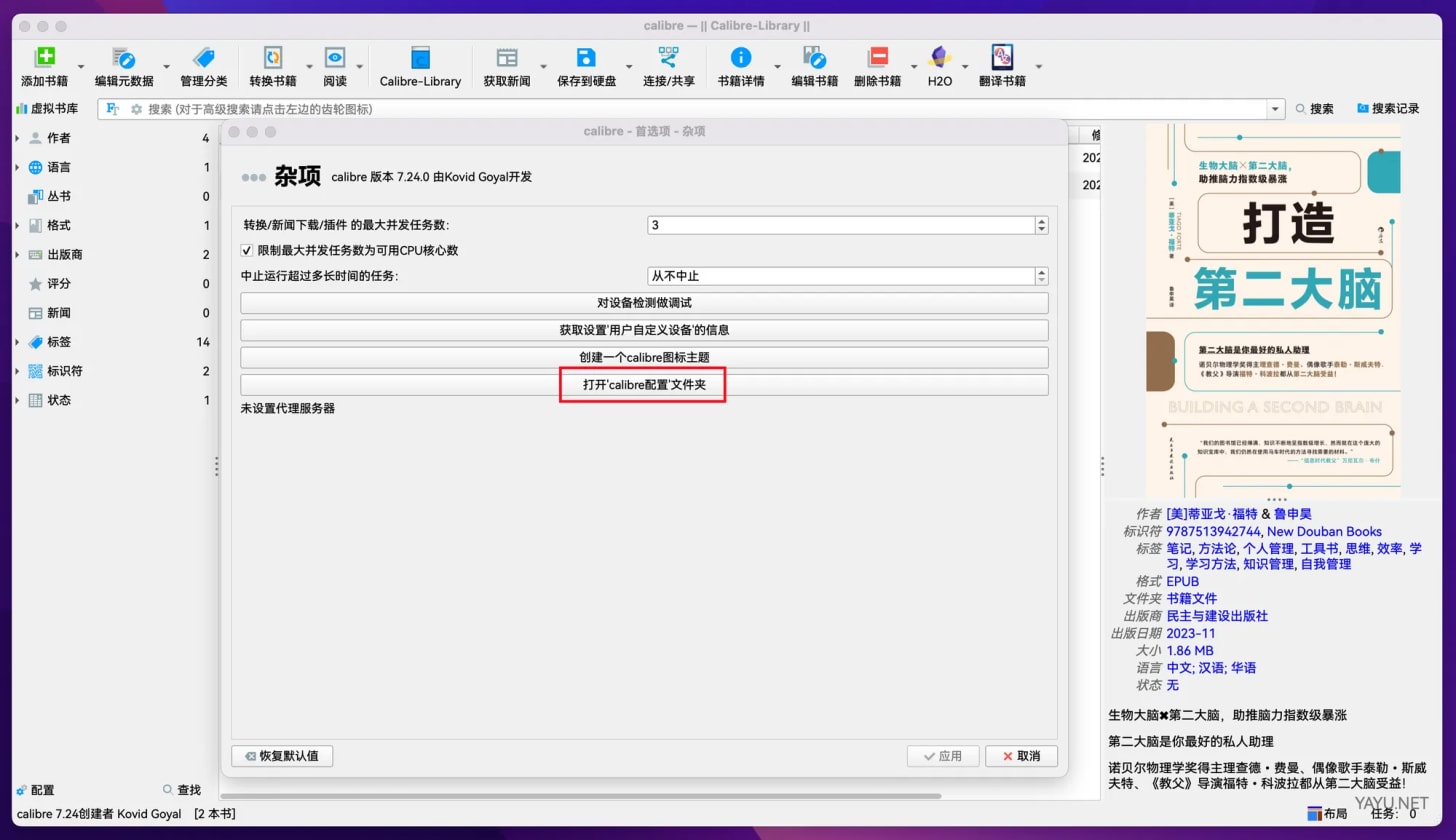Click the EPUB format link
This screenshot has height=840, width=1456.
point(1182,581)
